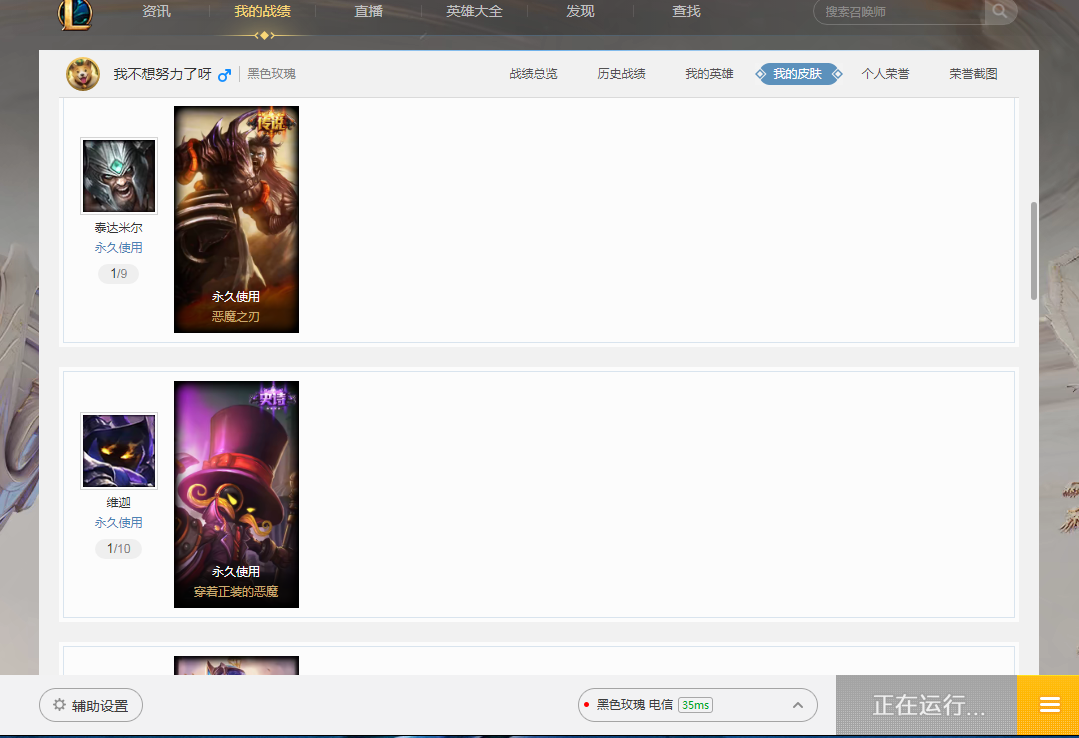This screenshot has width=1079, height=738.
Task: Expand the 黑色玫瑰 电信 server dropdown
Action: (698, 705)
